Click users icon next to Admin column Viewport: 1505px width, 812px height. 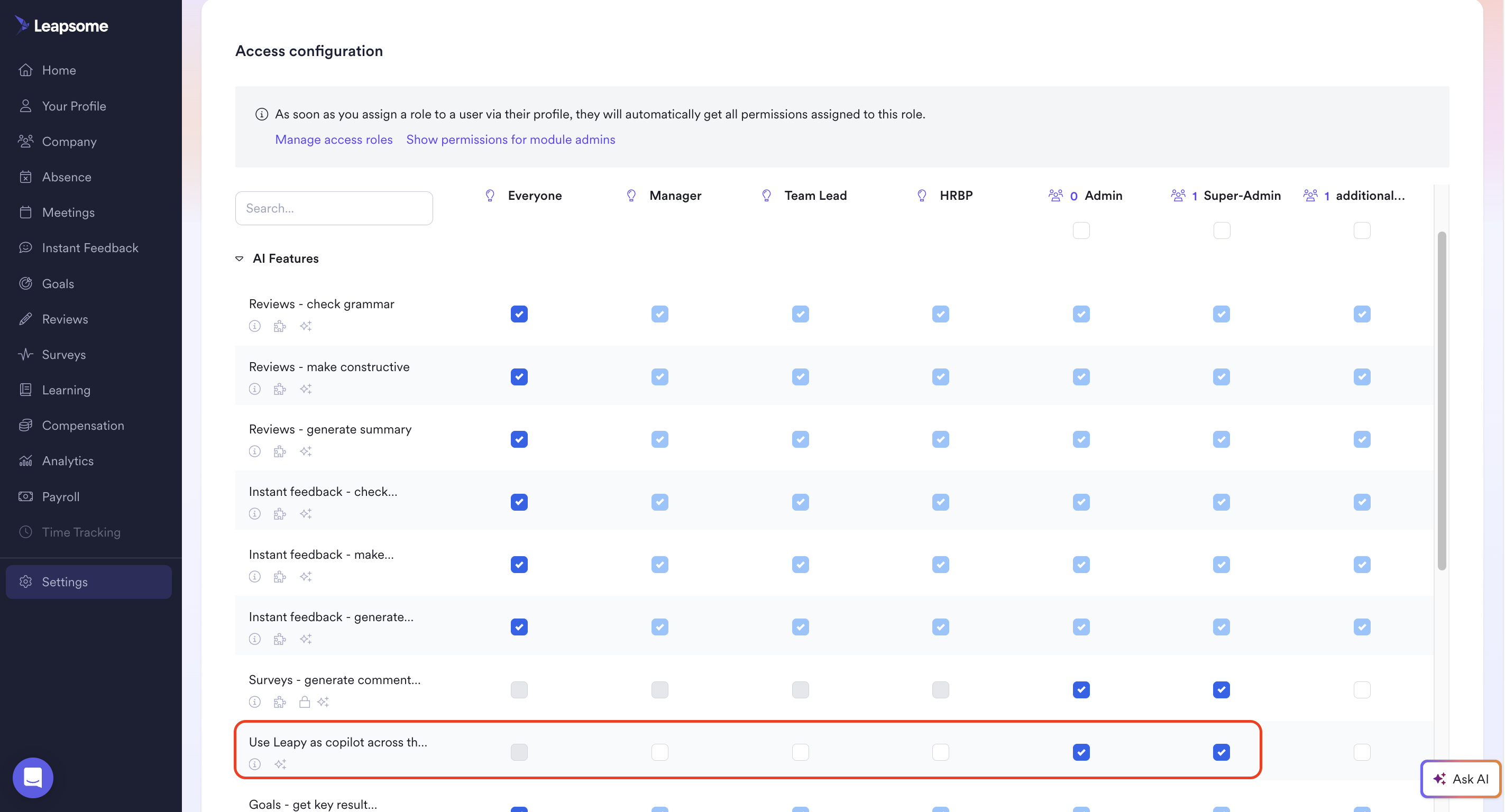(1056, 195)
